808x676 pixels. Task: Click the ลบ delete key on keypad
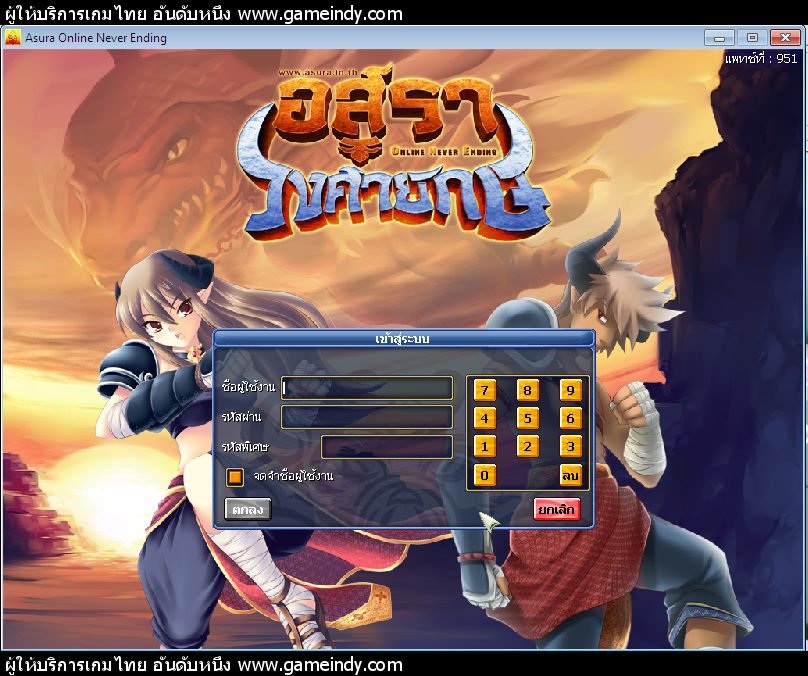pyautogui.click(x=570, y=475)
